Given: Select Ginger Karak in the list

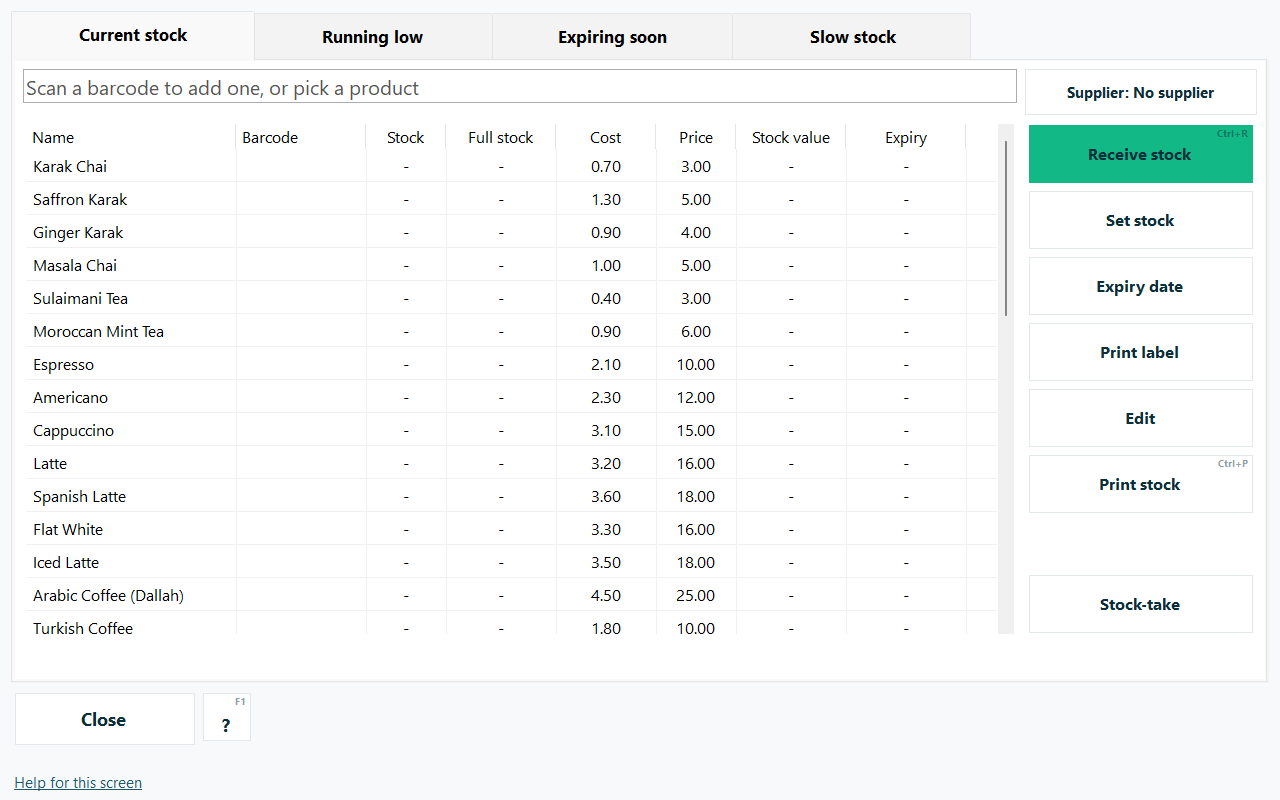Looking at the screenshot, I should [x=511, y=232].
